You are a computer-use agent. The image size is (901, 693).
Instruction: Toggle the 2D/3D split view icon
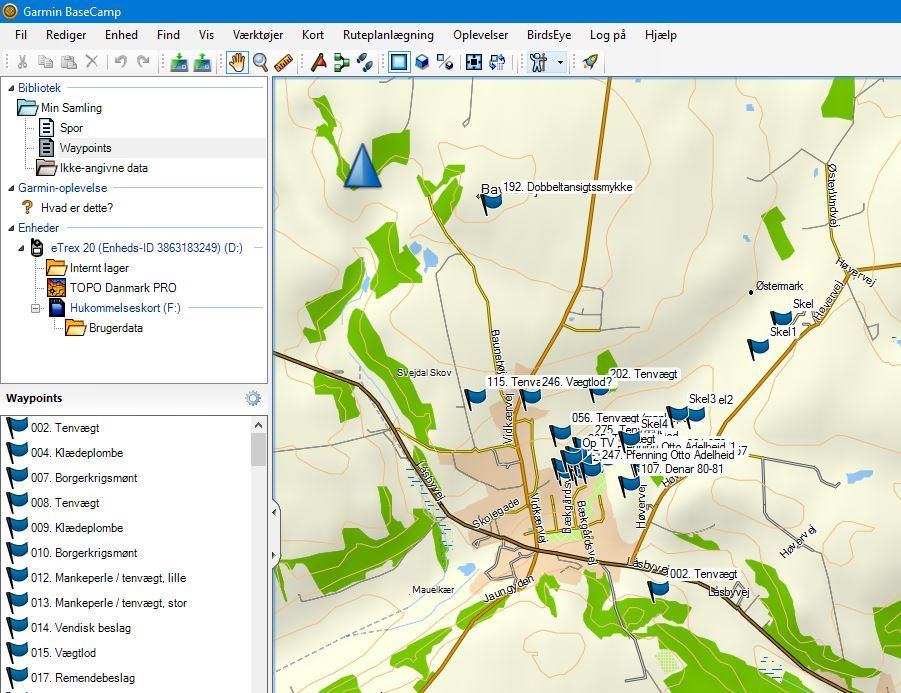point(445,62)
